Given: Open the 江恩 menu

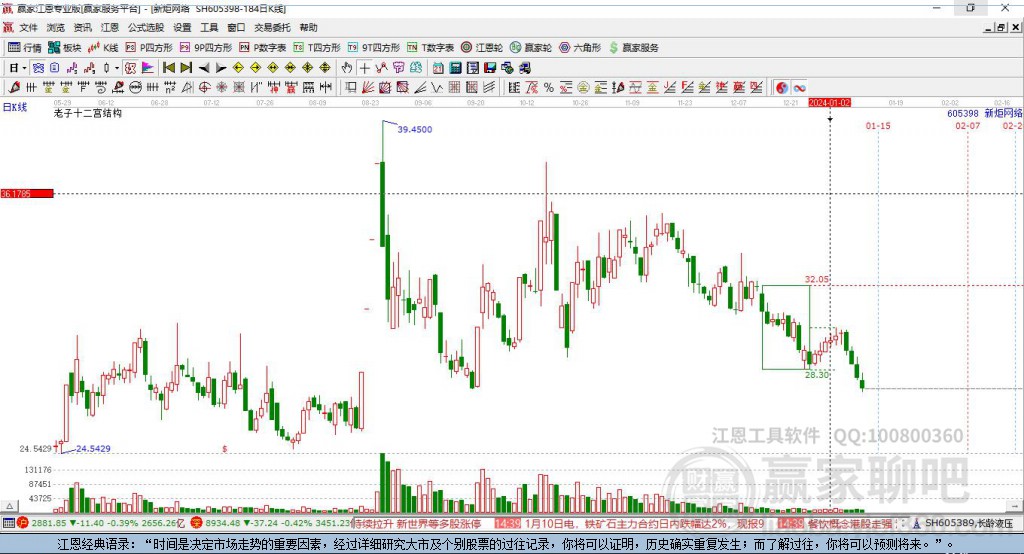Looking at the screenshot, I should click(x=110, y=27).
